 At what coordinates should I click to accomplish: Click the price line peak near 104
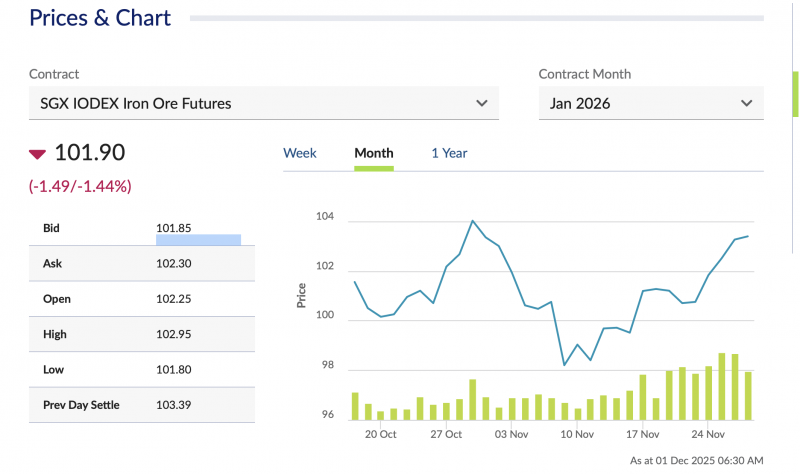pos(472,221)
